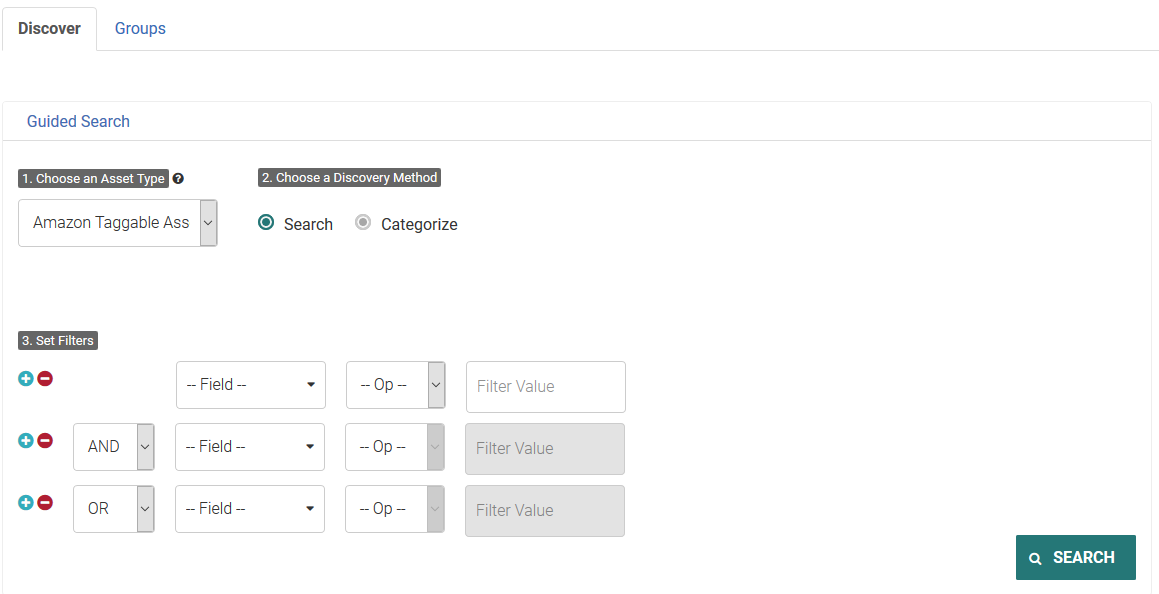Screen dimensions: 1159x594
Task: Open the first row Op operator dropdown
Action: [395, 385]
